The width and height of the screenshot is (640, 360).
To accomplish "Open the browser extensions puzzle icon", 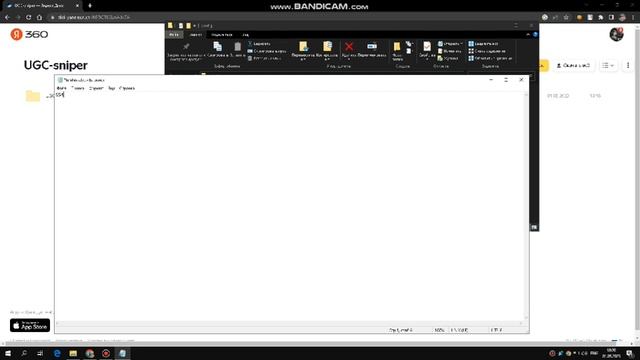I will [x=600, y=17].
